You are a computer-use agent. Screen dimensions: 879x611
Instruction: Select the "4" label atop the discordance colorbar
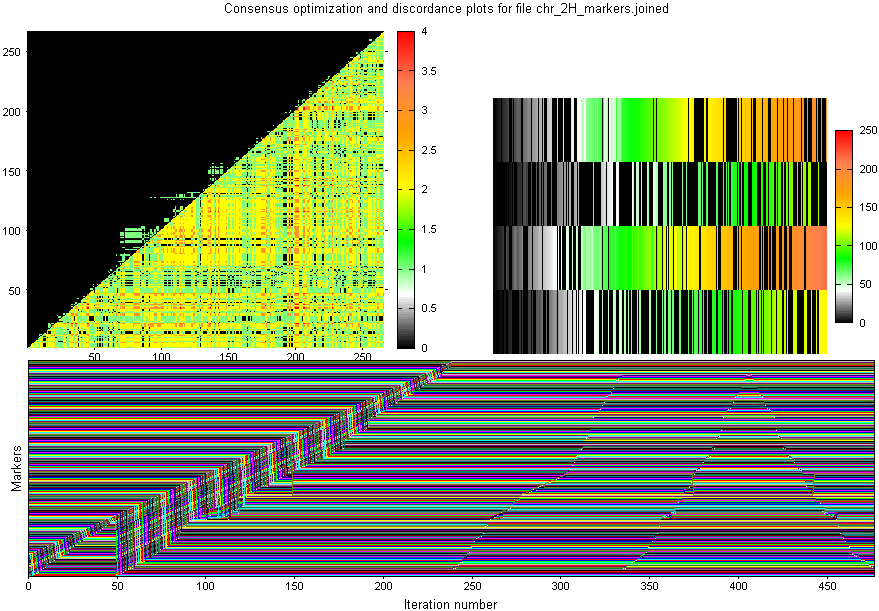424,32
